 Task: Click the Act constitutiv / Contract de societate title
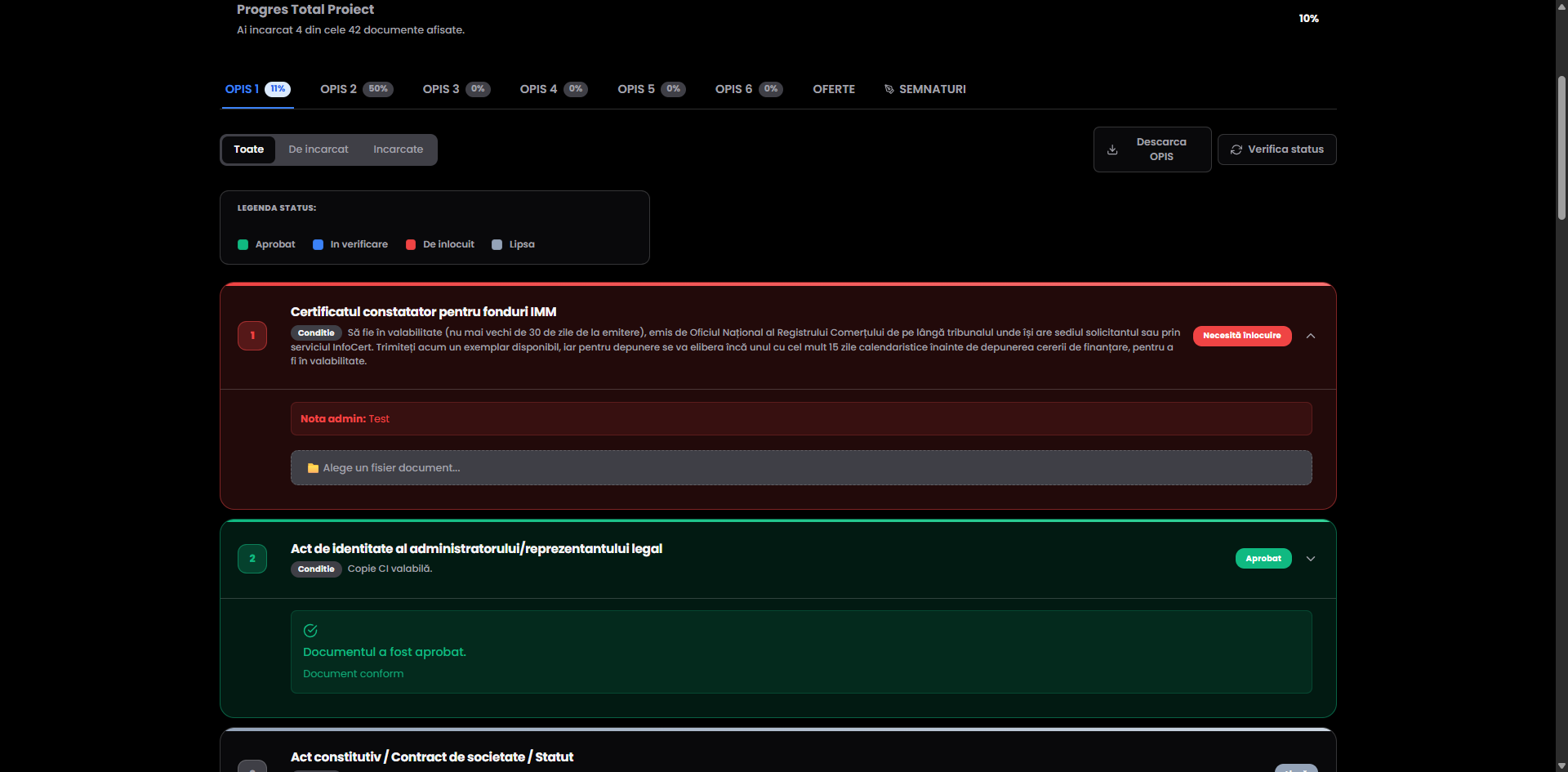tap(432, 756)
